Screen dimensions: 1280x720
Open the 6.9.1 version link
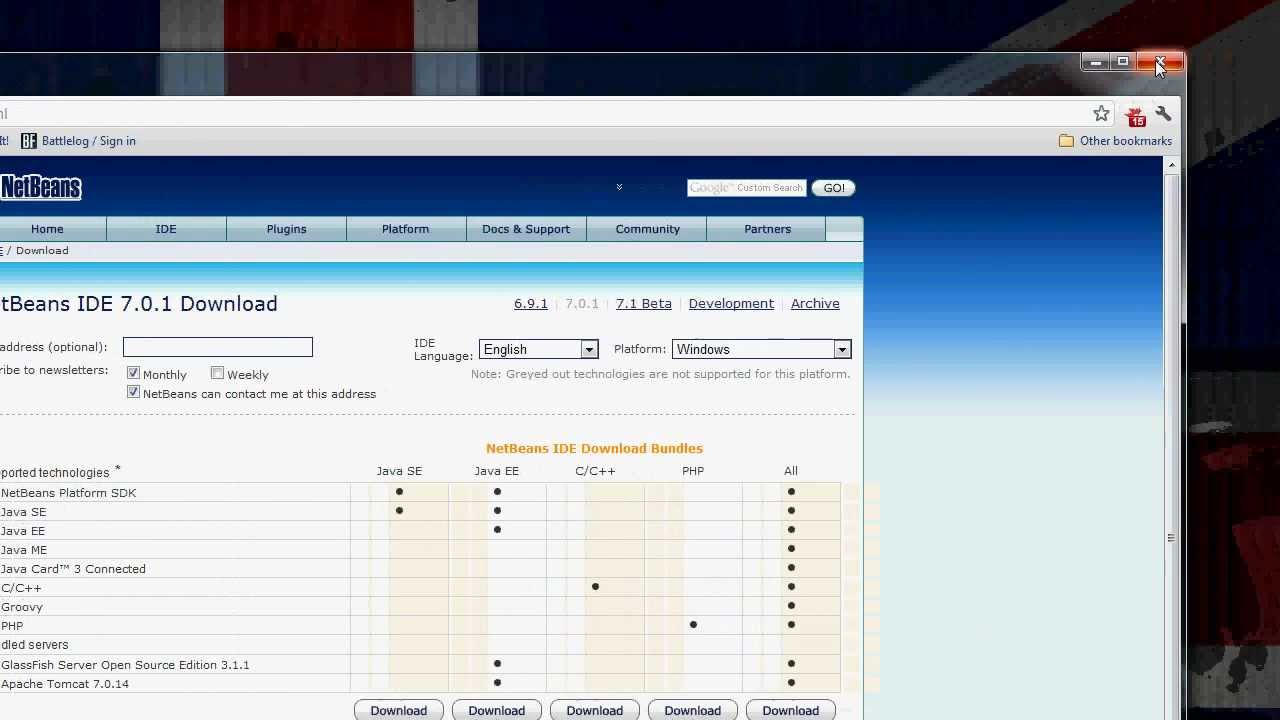[x=531, y=304]
